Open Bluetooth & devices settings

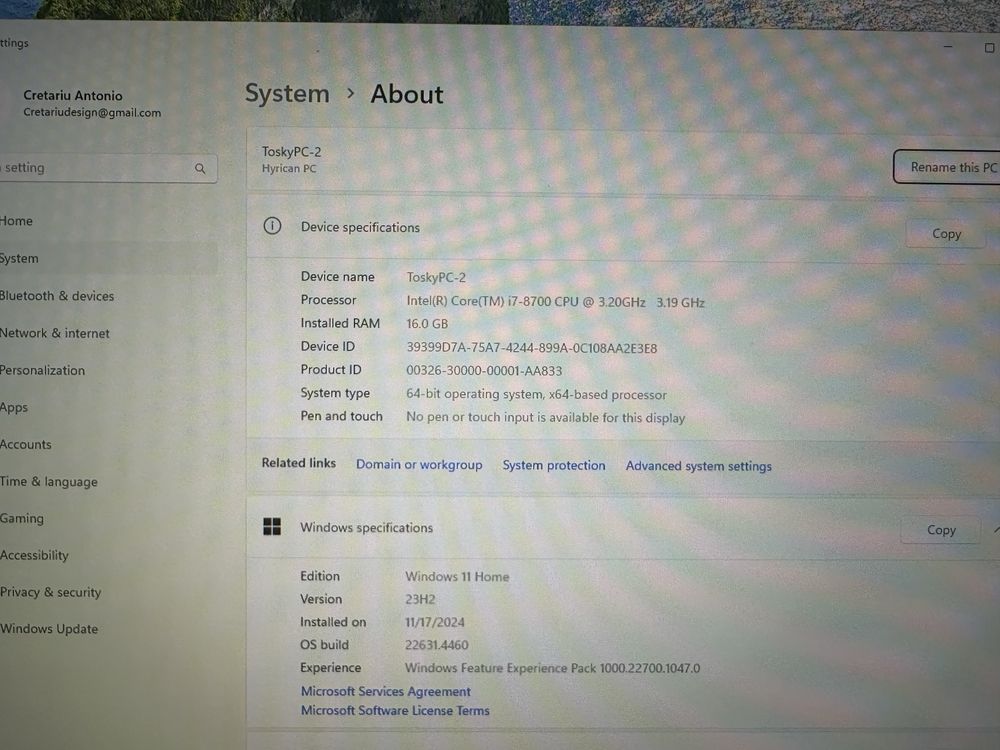click(x=57, y=296)
